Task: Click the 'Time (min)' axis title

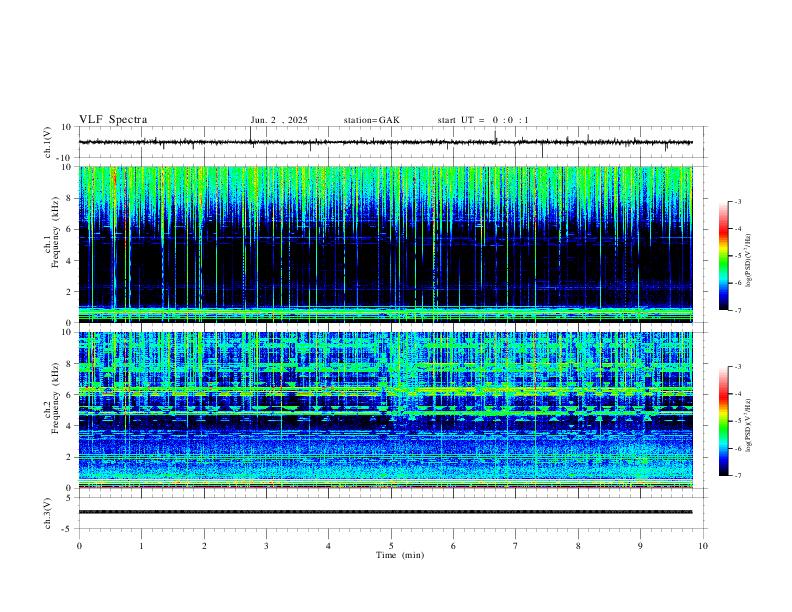Action: tap(400, 555)
